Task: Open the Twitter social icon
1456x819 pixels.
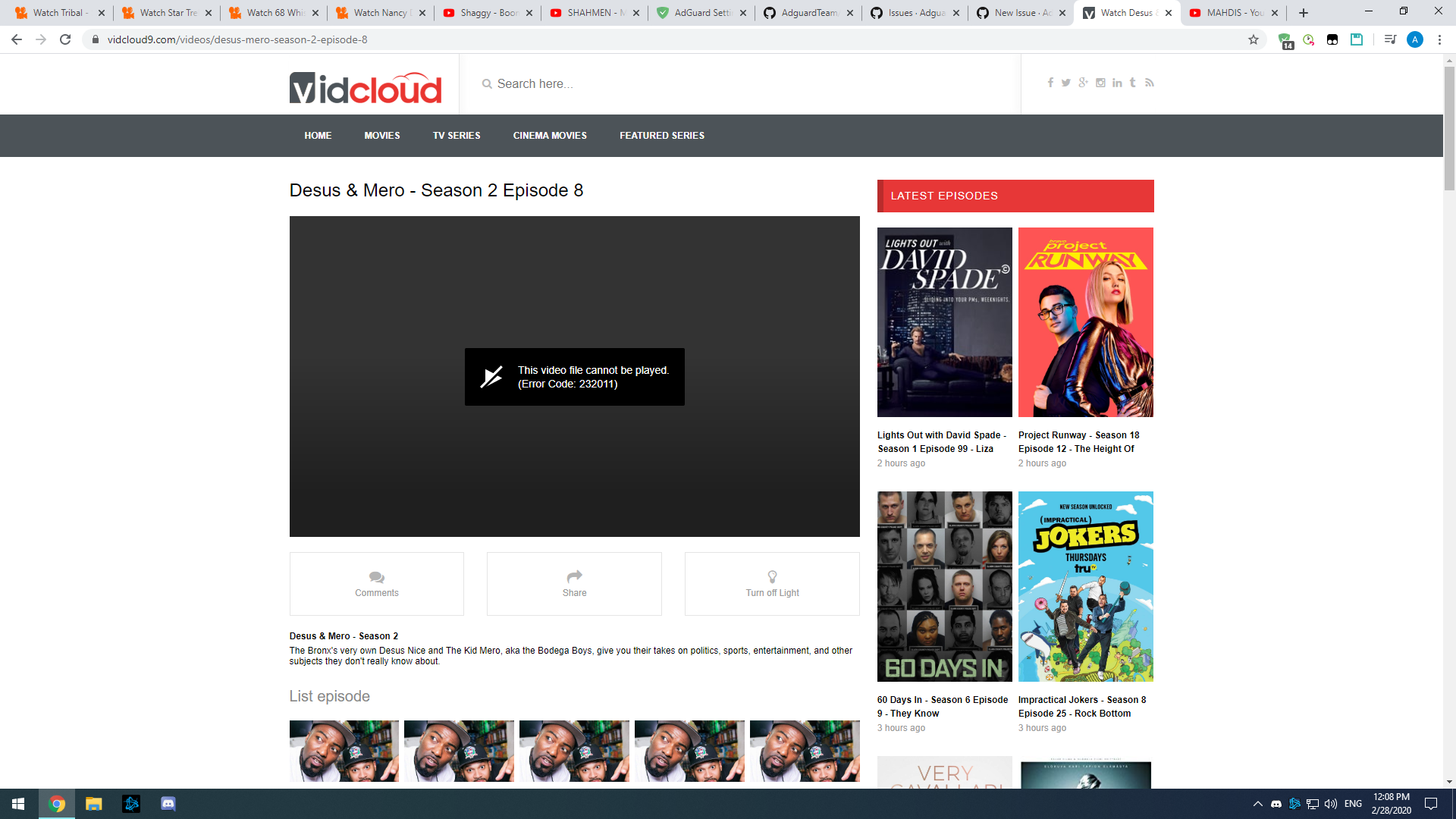Action: coord(1066,83)
